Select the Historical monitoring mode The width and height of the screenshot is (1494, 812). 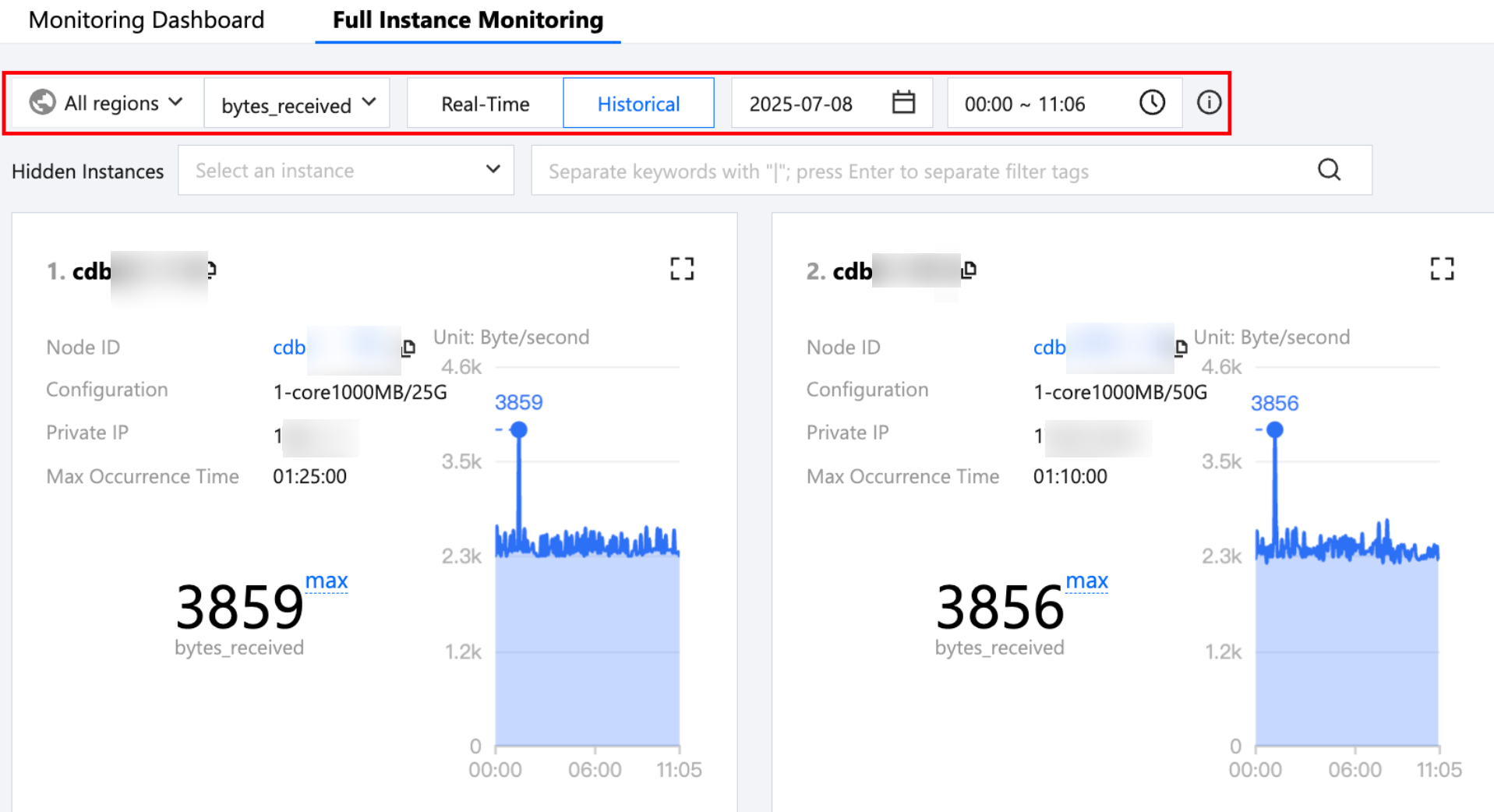pos(638,104)
